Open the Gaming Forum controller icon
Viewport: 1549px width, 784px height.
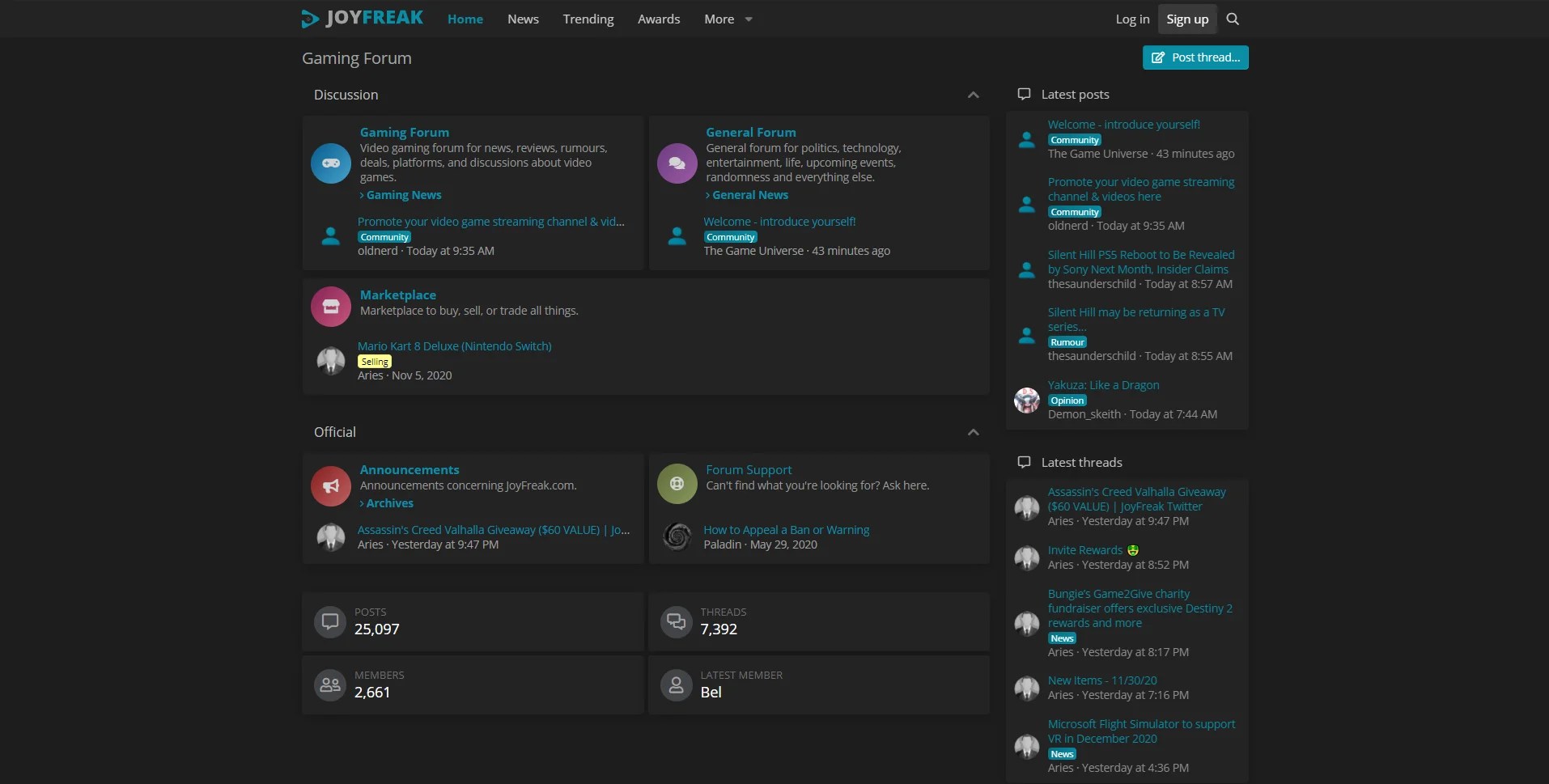click(331, 163)
